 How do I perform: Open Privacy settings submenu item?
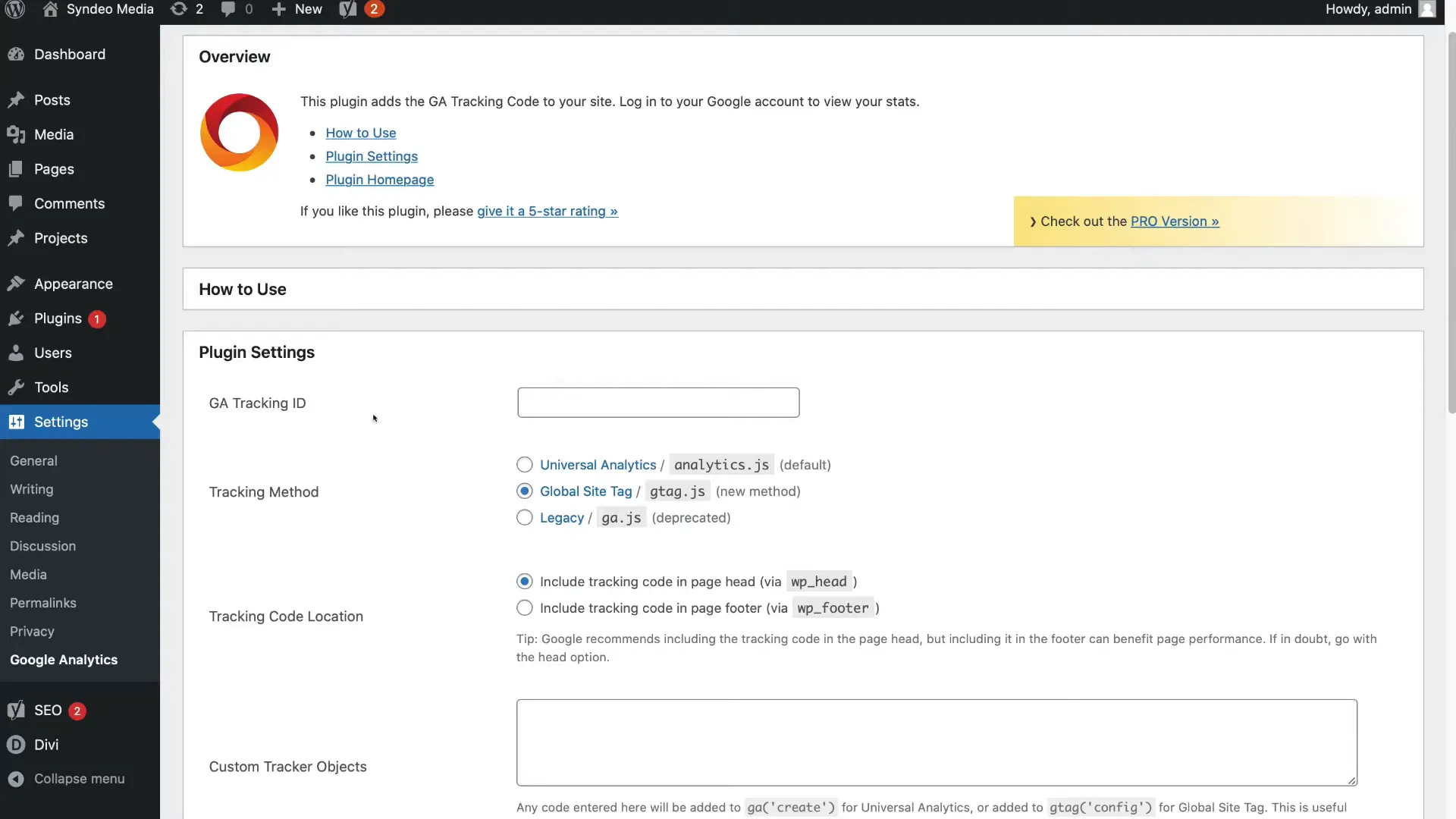coord(32,632)
